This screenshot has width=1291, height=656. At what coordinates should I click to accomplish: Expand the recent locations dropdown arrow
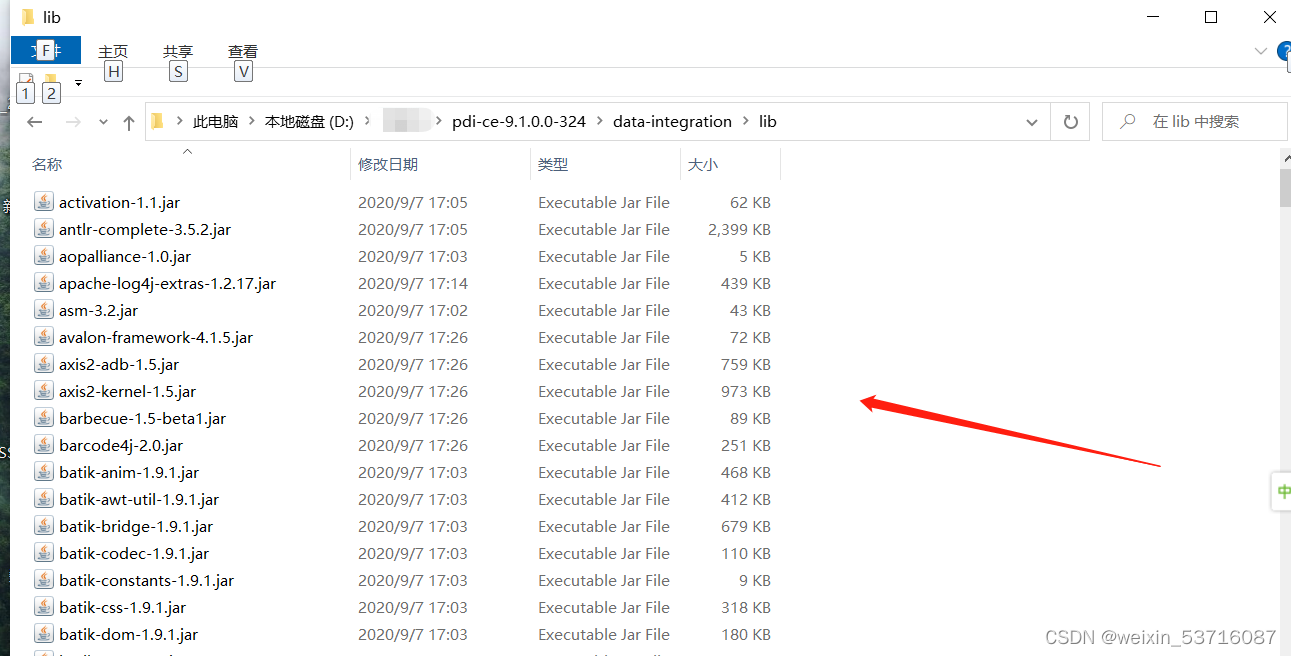103,121
